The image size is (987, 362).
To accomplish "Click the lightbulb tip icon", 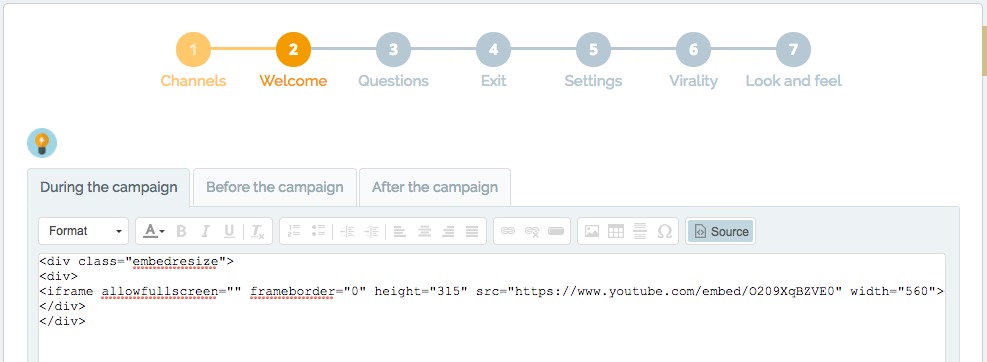I will [x=42, y=143].
